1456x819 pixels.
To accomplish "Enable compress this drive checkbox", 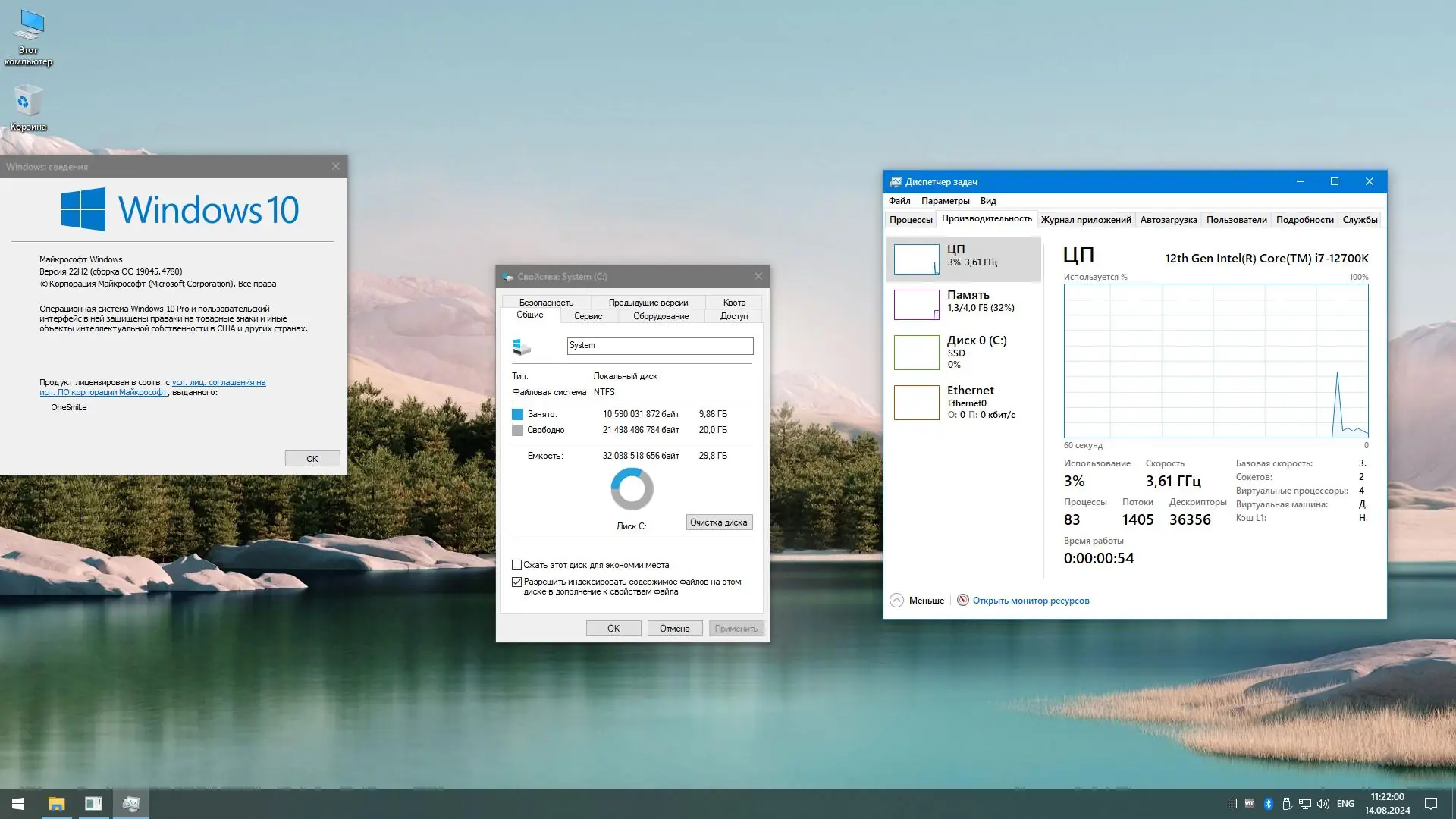I will click(517, 565).
